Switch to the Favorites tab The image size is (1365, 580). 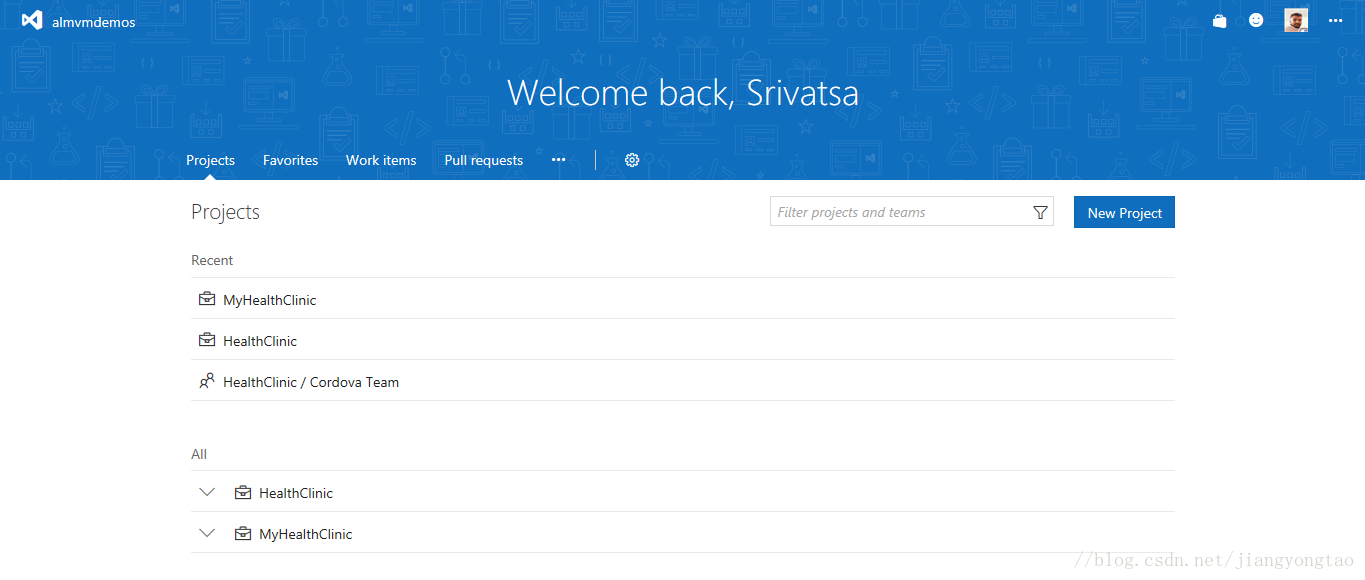[x=290, y=160]
